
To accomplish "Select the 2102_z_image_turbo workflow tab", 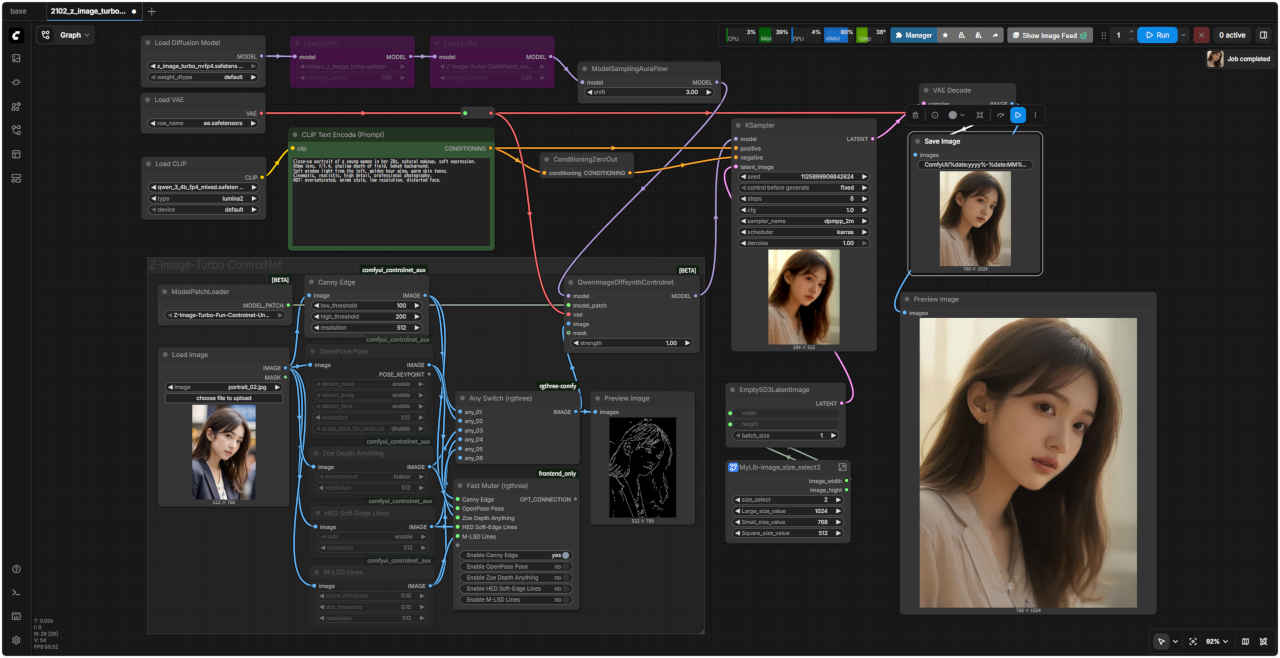I will pyautogui.click(x=88, y=11).
